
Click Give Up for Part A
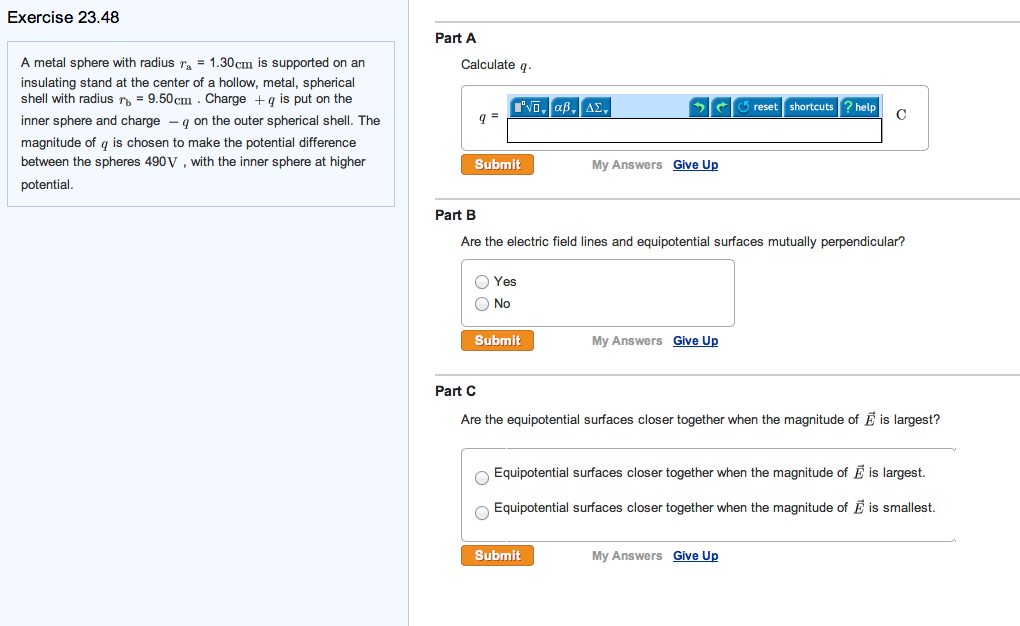[695, 165]
